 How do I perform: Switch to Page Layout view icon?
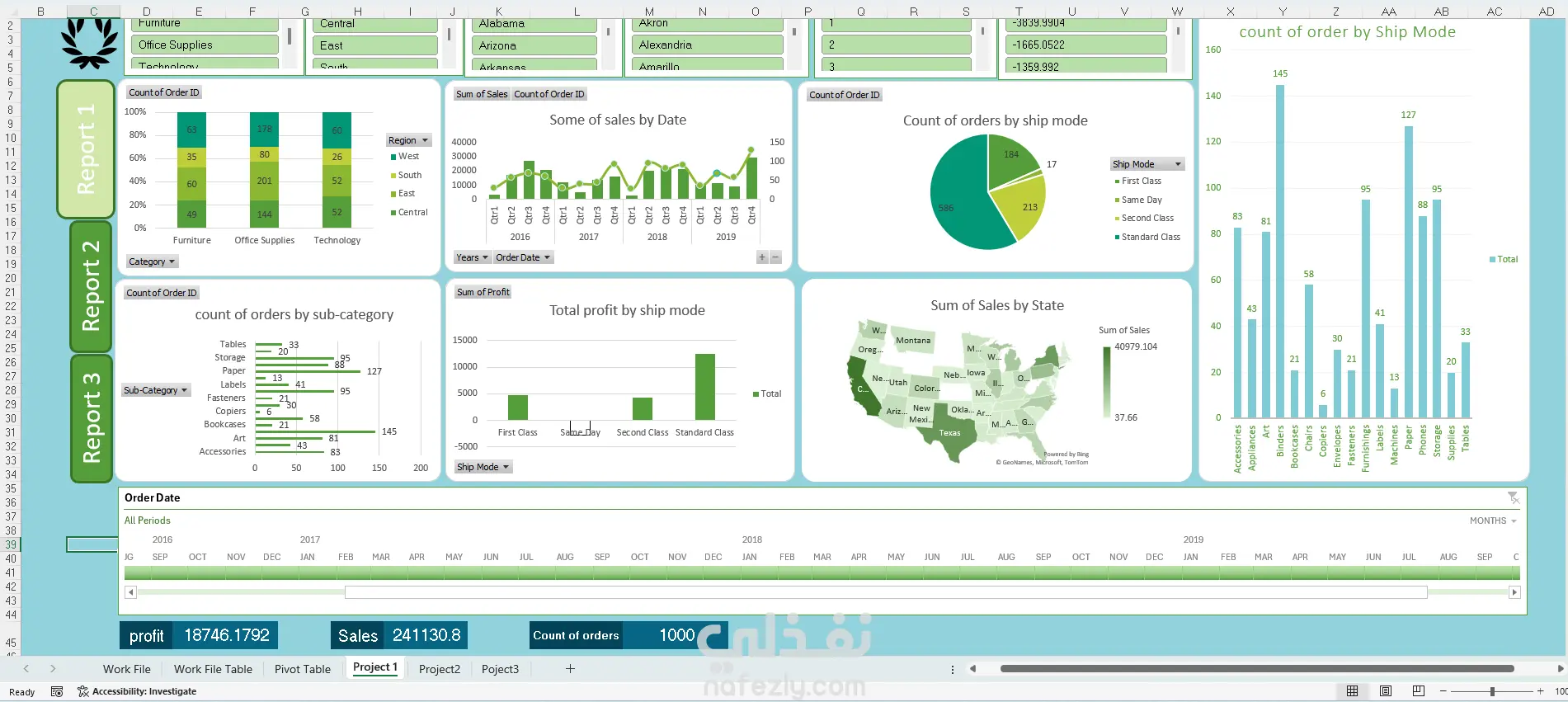1386,691
